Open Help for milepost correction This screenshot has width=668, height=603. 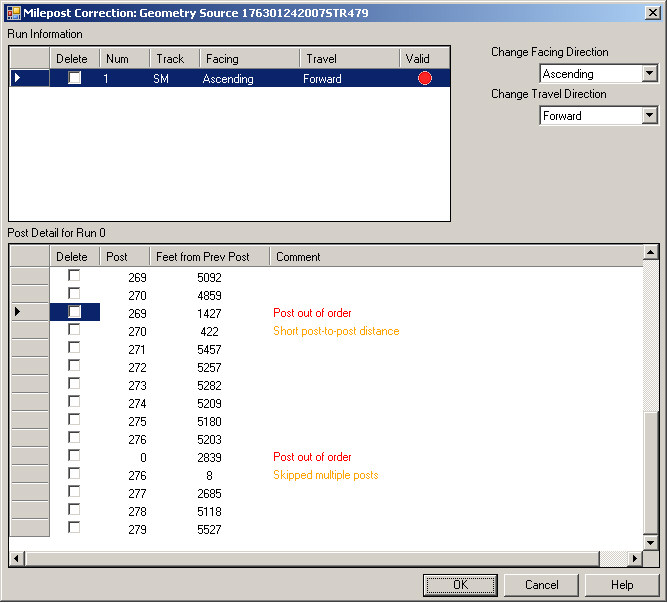622,585
